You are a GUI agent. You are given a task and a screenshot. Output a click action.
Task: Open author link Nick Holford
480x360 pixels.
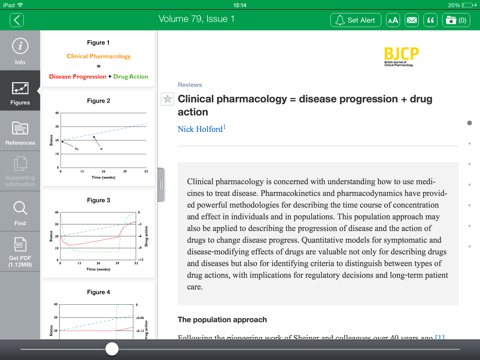201,129
